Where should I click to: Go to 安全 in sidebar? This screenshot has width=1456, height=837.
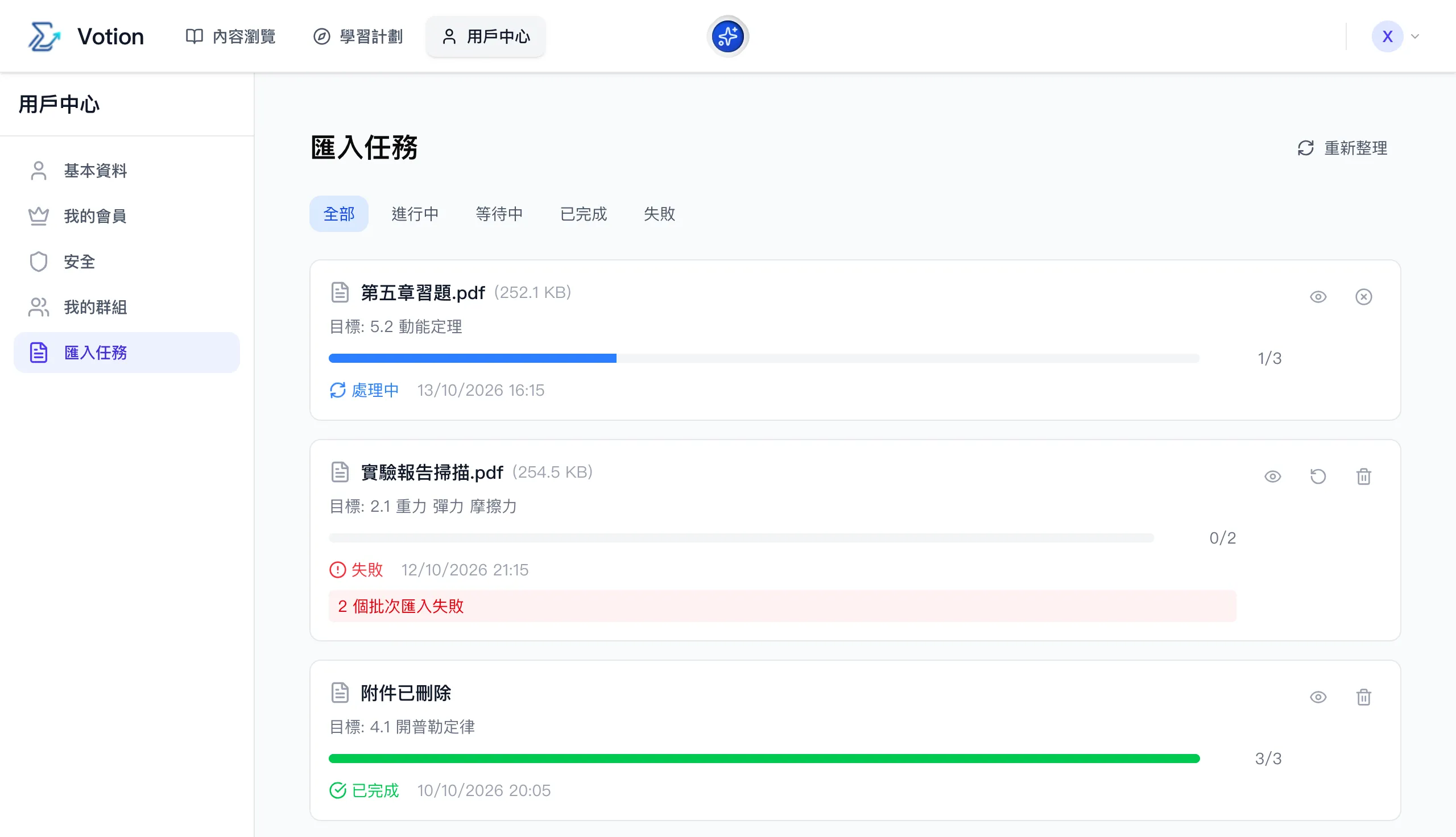[126, 262]
